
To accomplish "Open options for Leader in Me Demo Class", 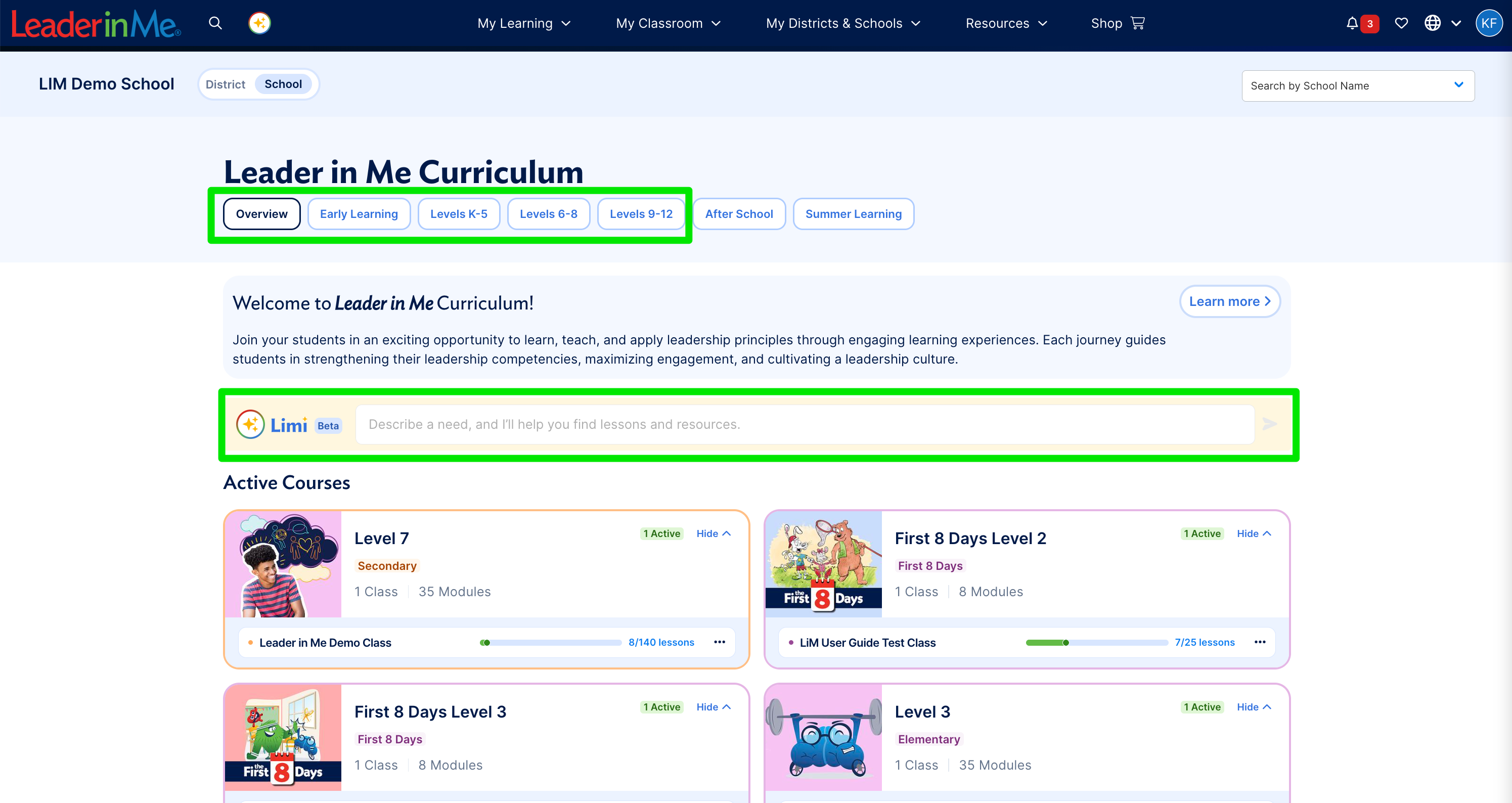I will click(x=720, y=642).
